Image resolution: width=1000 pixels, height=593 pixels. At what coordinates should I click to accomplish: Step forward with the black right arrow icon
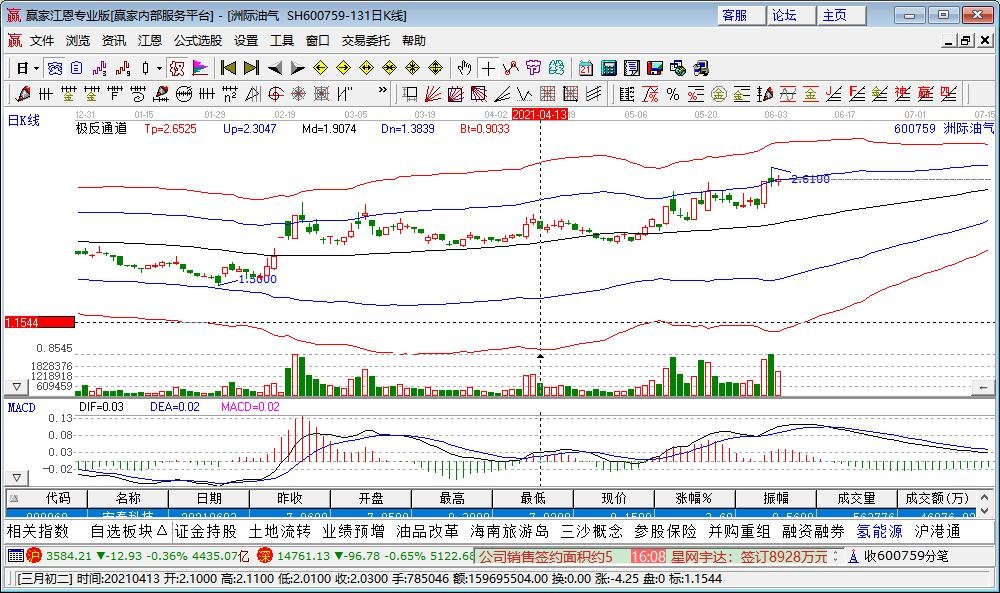(x=297, y=68)
